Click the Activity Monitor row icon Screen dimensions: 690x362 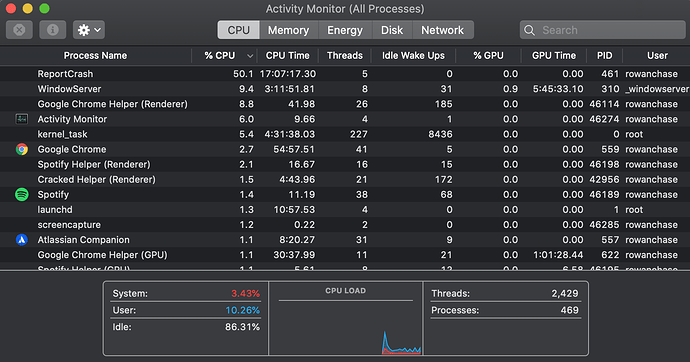[x=22, y=119]
